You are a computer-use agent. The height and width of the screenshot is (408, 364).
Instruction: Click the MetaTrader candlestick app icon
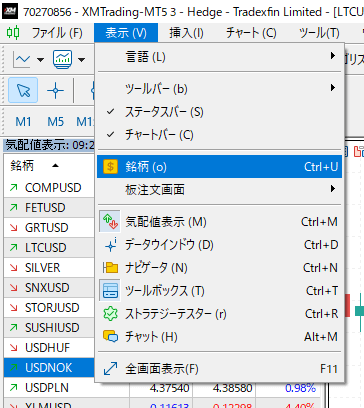tap(13, 33)
